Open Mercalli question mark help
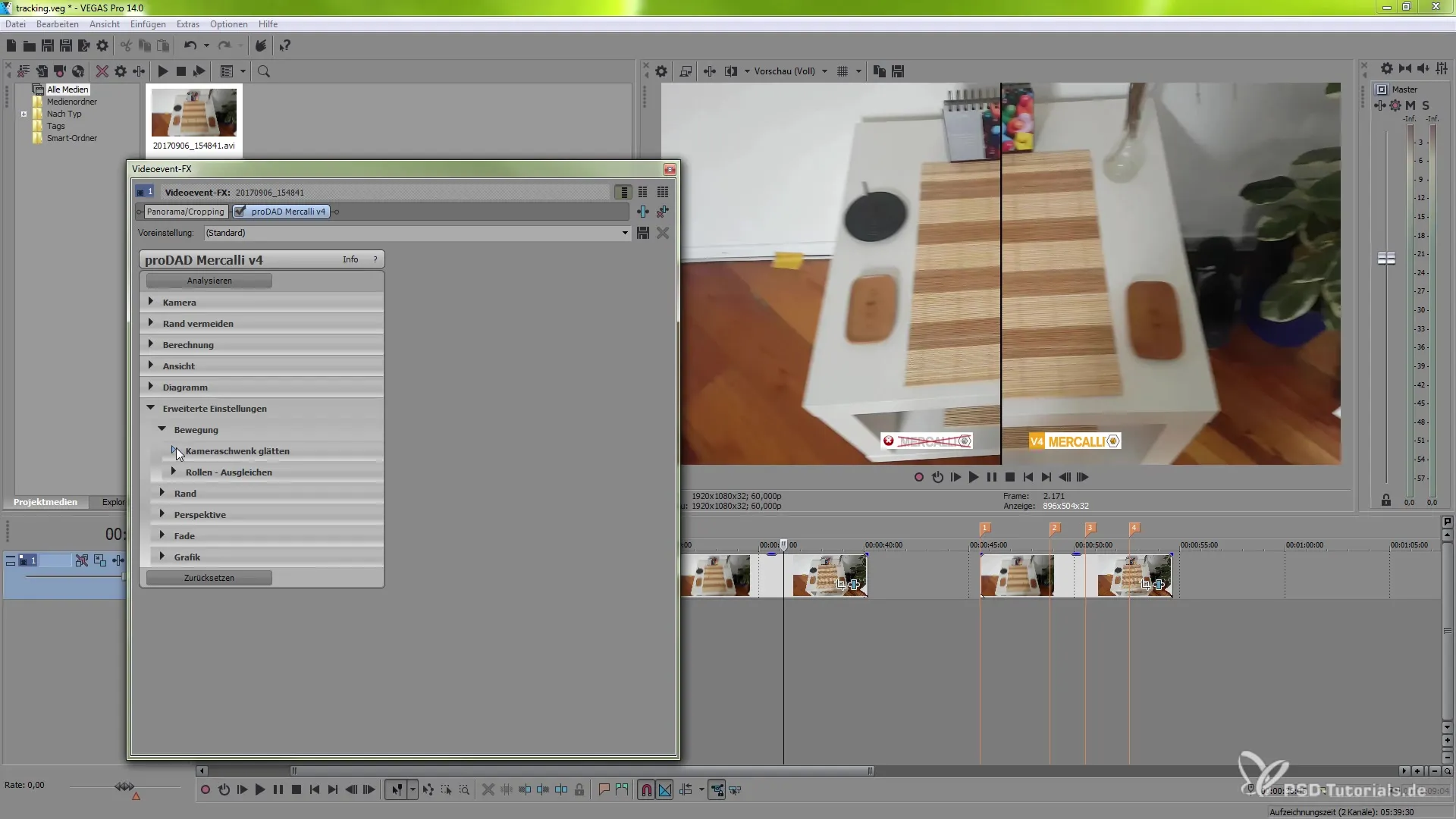This screenshot has height=819, width=1456. 375,259
